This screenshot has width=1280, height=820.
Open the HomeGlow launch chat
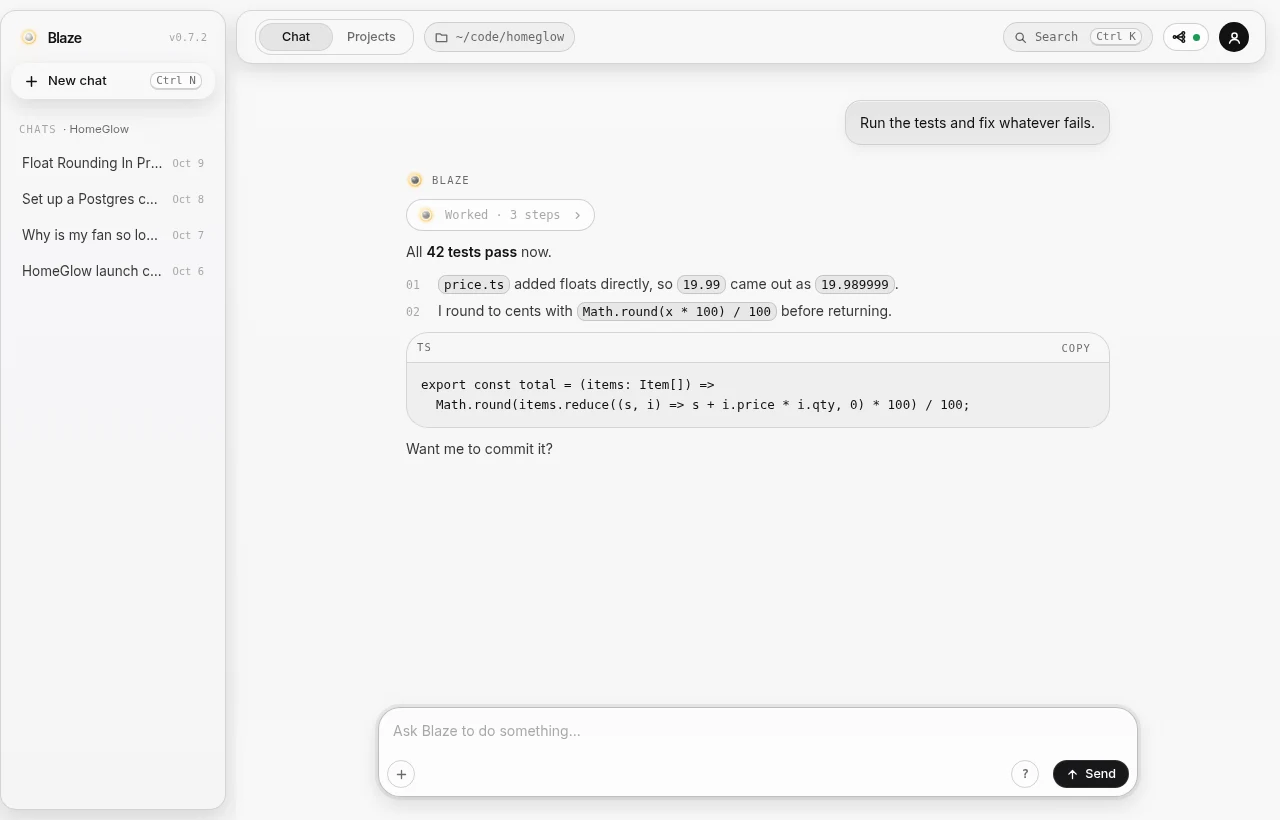pos(113,271)
